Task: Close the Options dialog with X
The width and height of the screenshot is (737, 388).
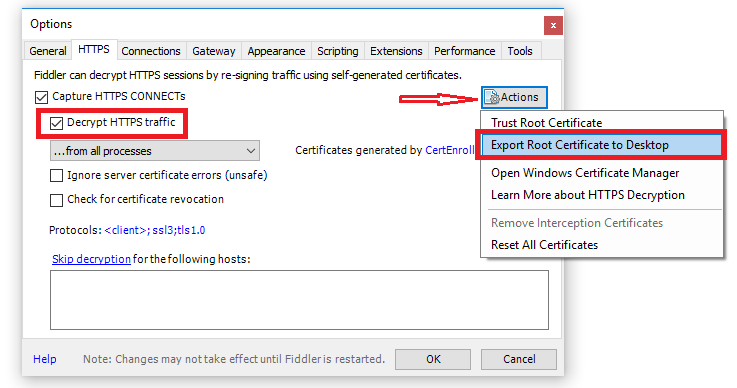Action: click(x=553, y=25)
